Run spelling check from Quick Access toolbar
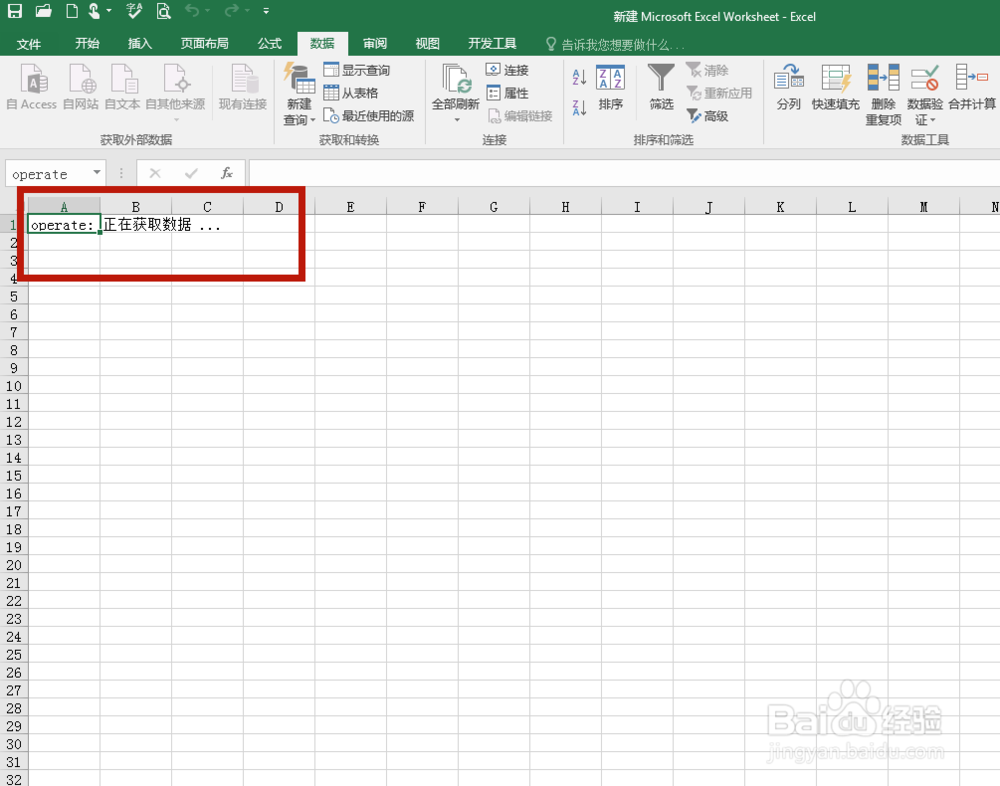Viewport: 1000px width, 786px height. [134, 11]
